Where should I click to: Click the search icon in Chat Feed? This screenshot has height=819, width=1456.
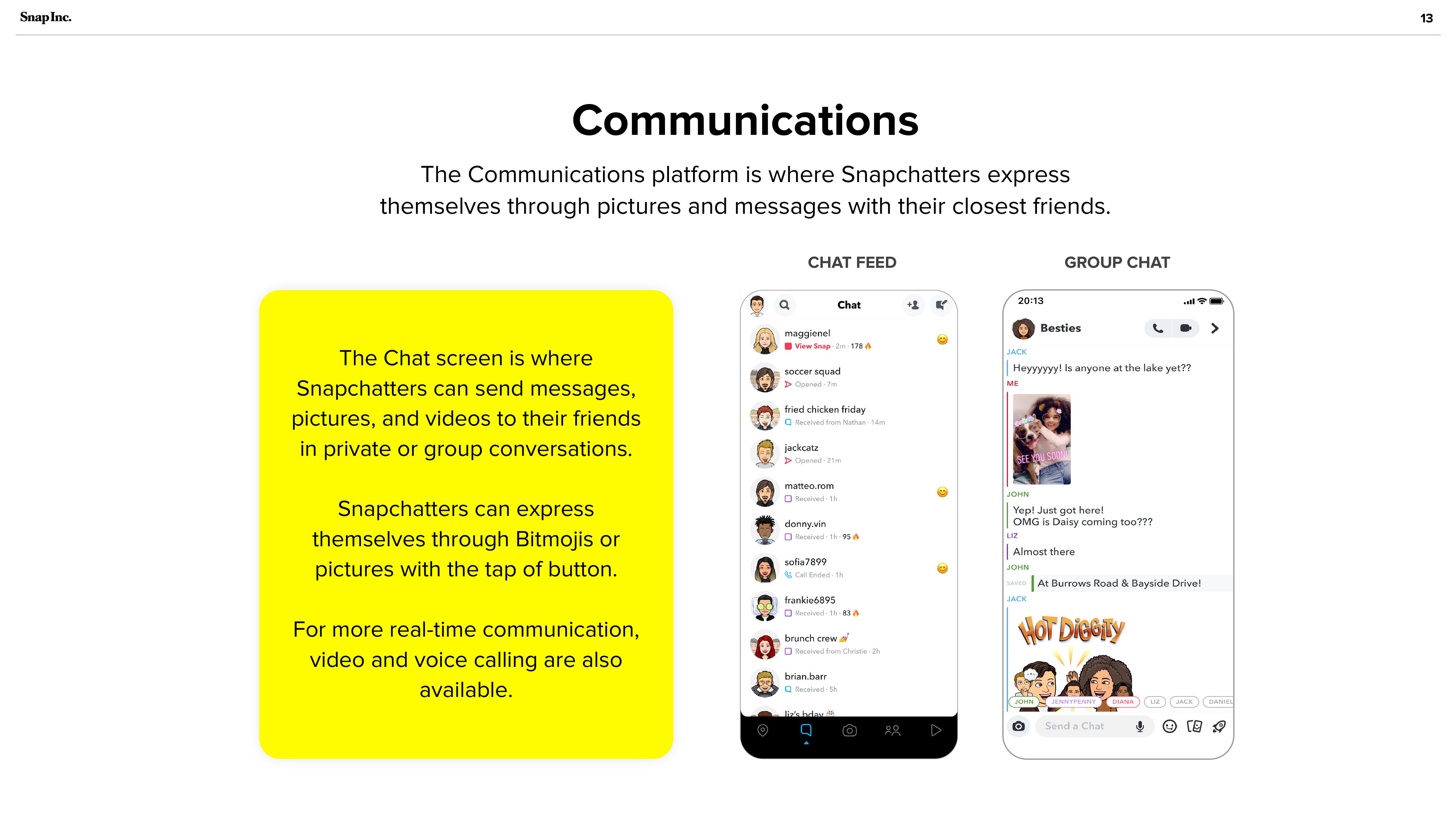click(784, 304)
